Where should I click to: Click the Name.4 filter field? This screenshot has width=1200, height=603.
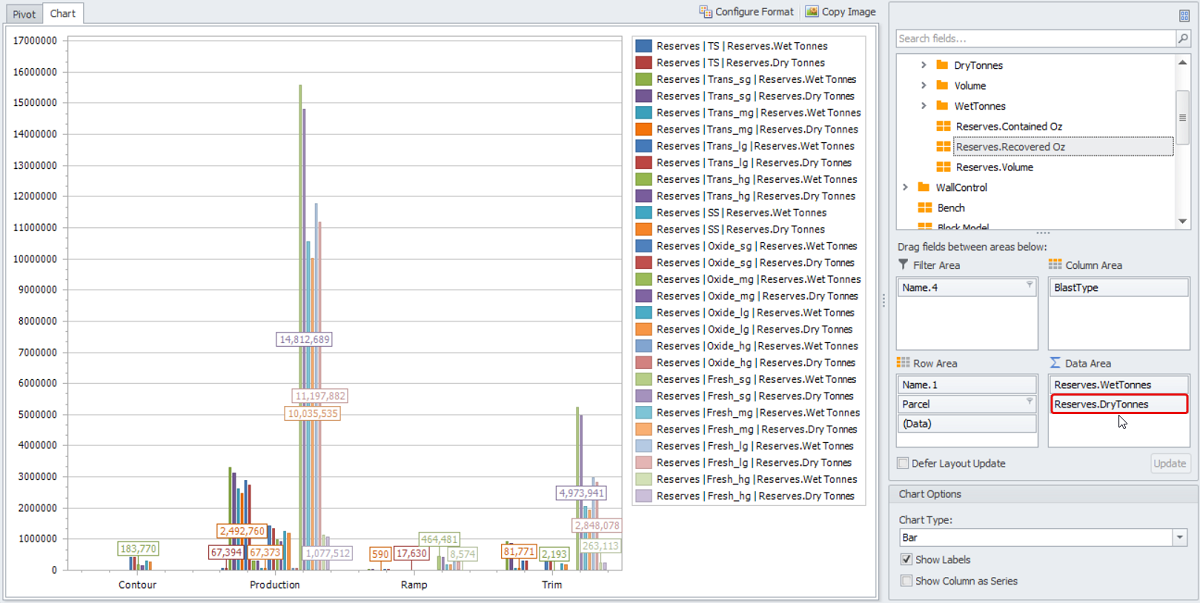pos(967,287)
